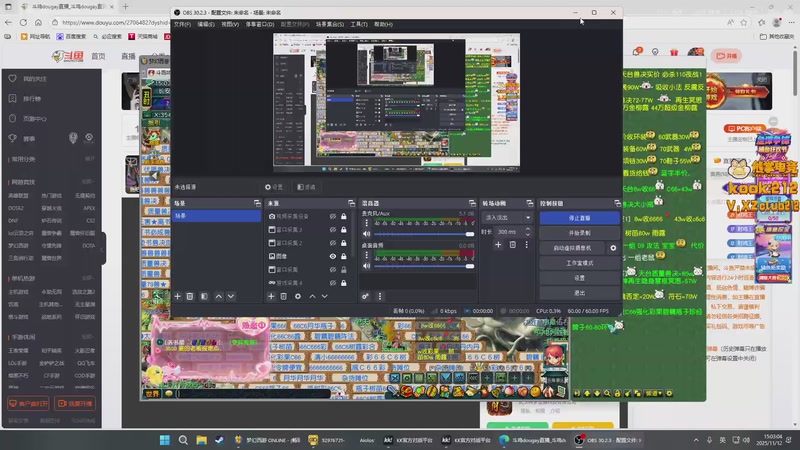
Task: Go to browser home page icon
Action: pos(38,22)
